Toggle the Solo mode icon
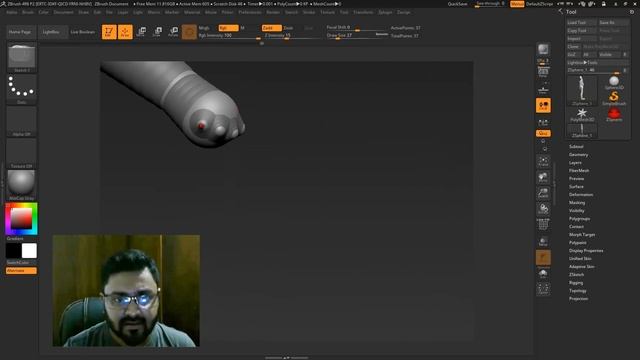 543,273
